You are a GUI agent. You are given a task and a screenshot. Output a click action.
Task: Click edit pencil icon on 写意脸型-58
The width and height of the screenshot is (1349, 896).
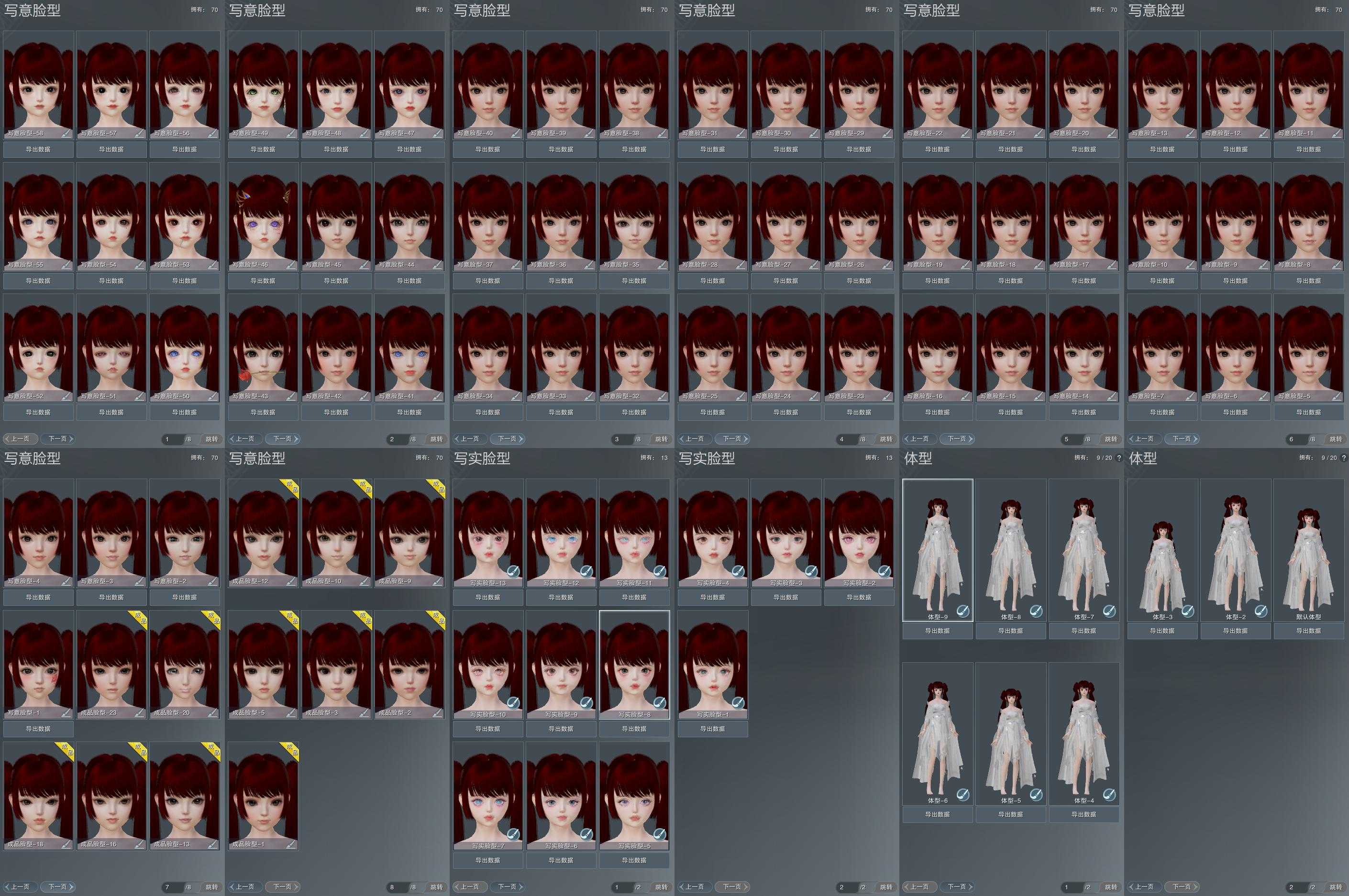66,133
